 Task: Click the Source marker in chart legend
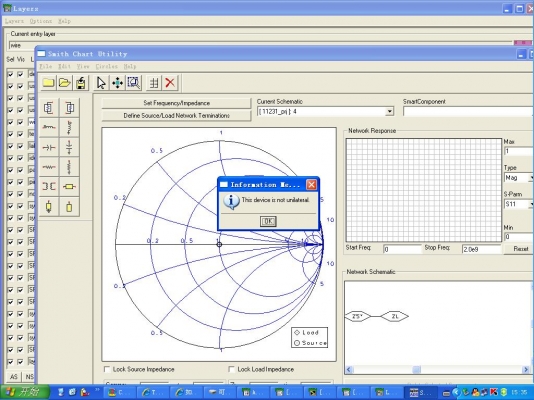click(297, 343)
